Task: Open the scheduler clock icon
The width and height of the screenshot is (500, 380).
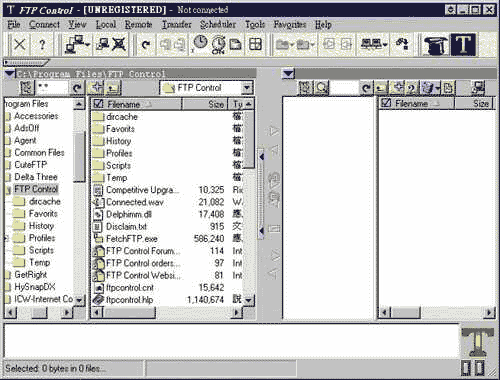Action: point(200,43)
